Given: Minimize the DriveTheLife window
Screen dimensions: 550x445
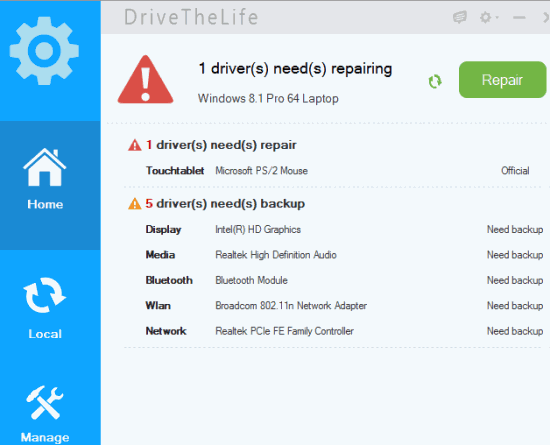Looking at the screenshot, I should click(519, 17).
